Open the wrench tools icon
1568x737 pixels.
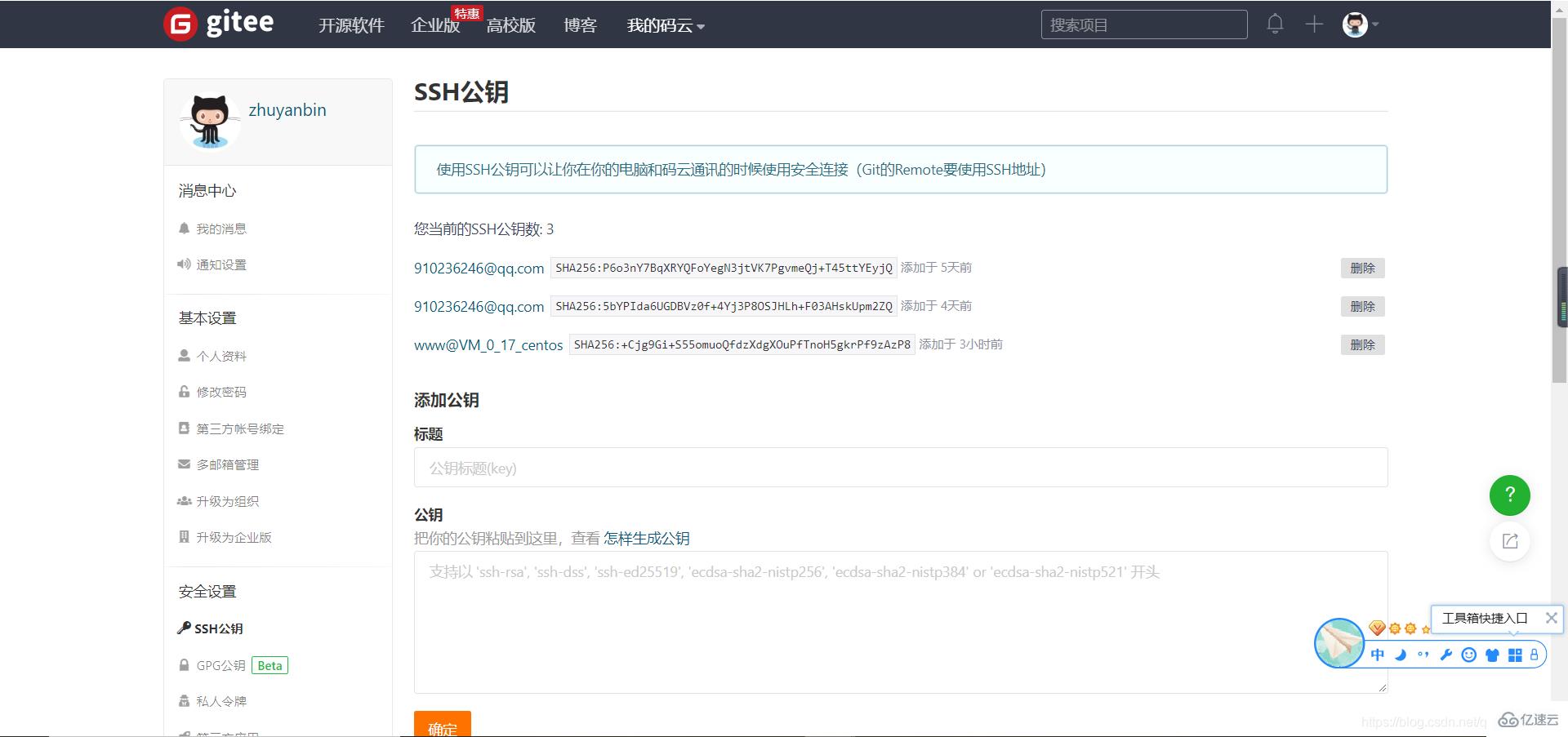tap(1446, 655)
